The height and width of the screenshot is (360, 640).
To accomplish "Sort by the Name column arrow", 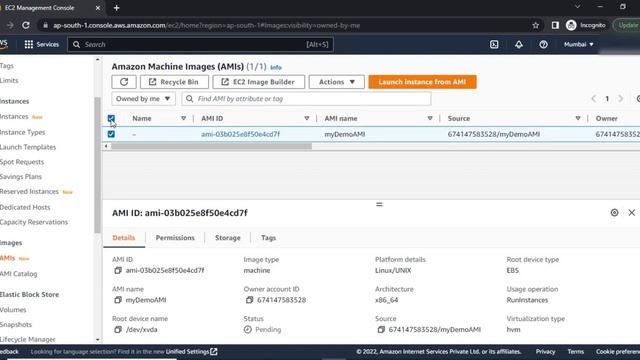I will tap(183, 118).
